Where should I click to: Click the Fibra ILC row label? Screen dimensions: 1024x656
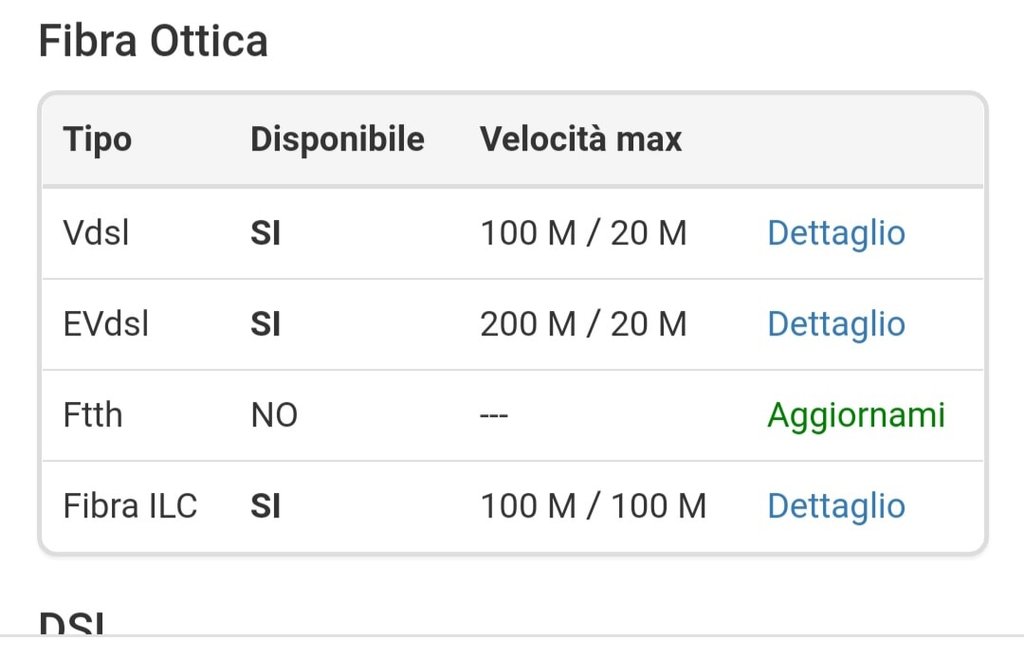coord(130,506)
